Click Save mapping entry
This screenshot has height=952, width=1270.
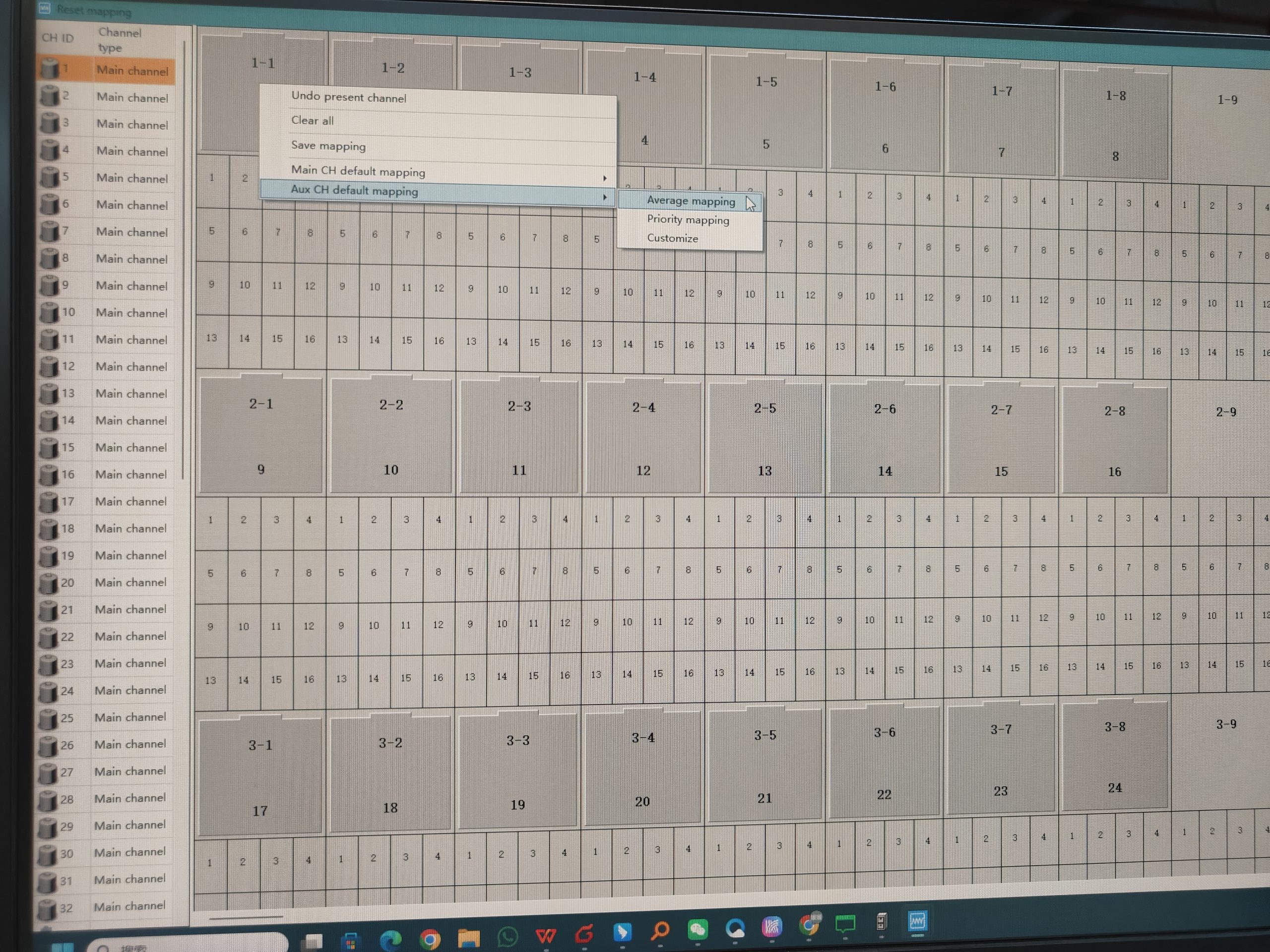(x=328, y=146)
